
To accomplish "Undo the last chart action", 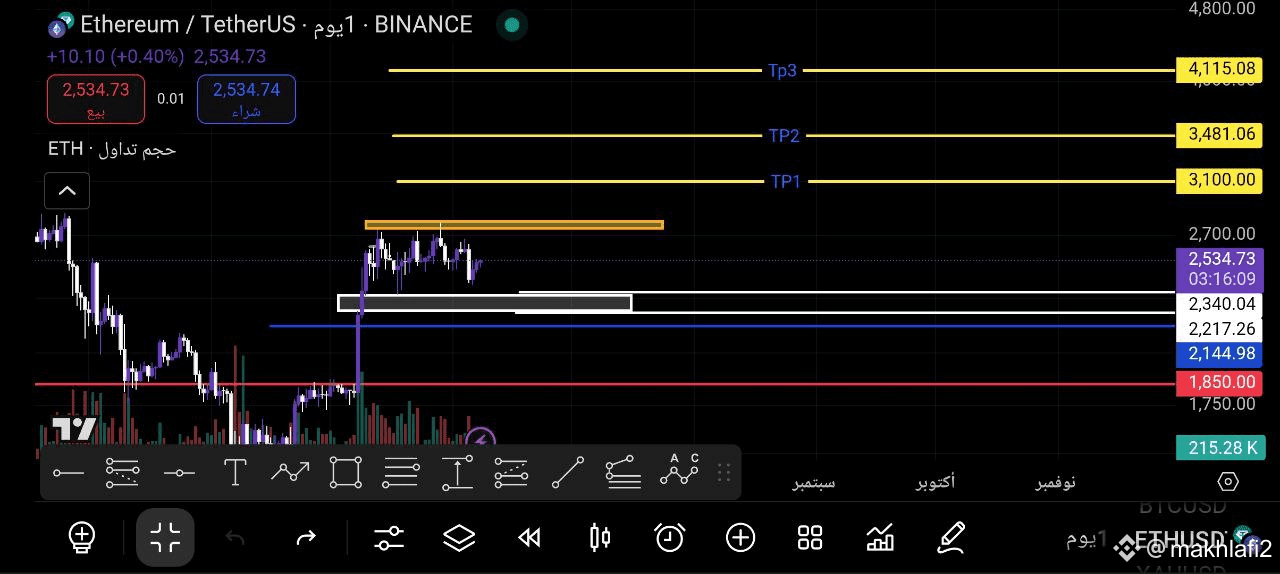I will pos(235,538).
